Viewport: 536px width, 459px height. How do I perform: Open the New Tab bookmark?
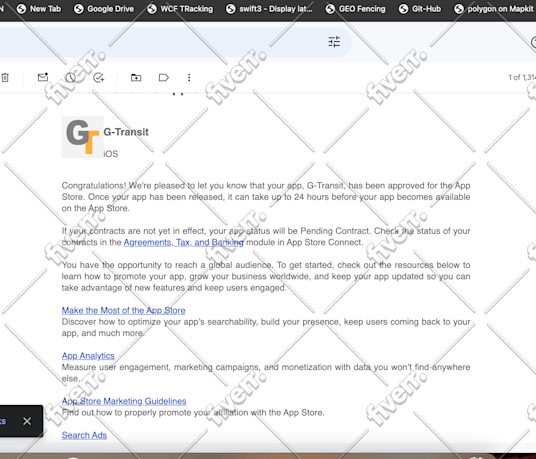pos(38,9)
